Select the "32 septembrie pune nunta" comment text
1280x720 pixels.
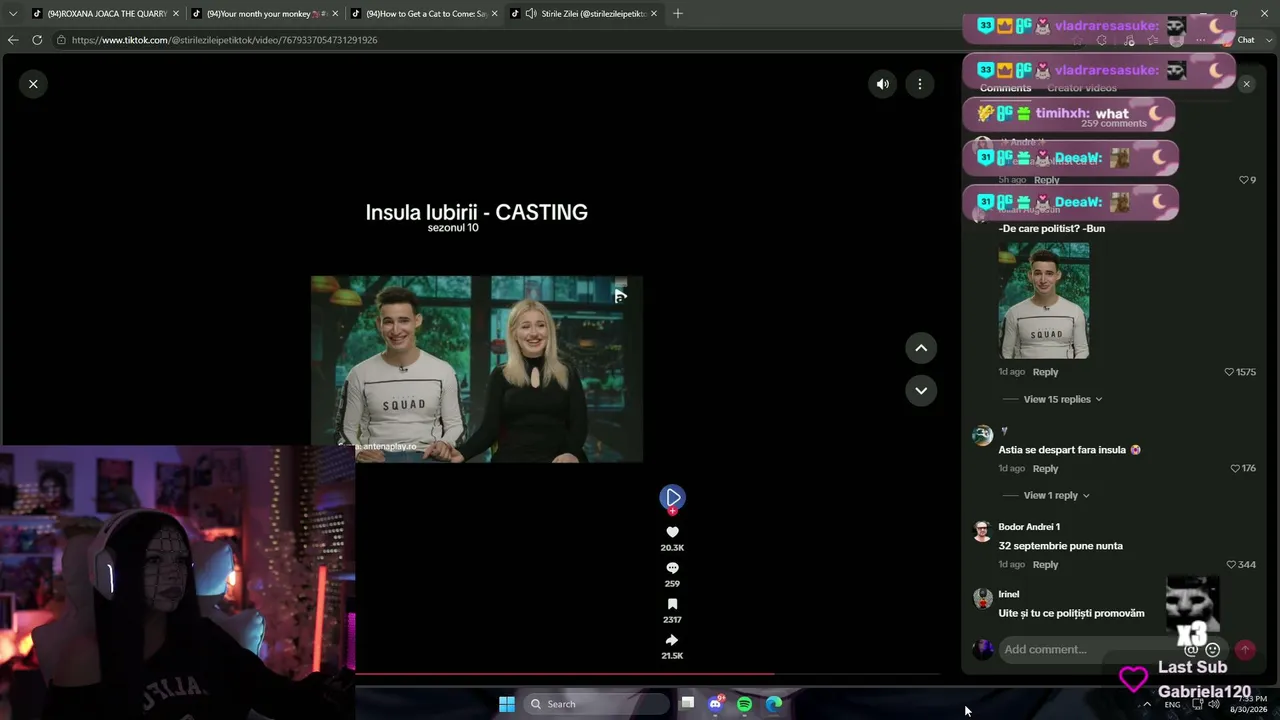[1060, 546]
